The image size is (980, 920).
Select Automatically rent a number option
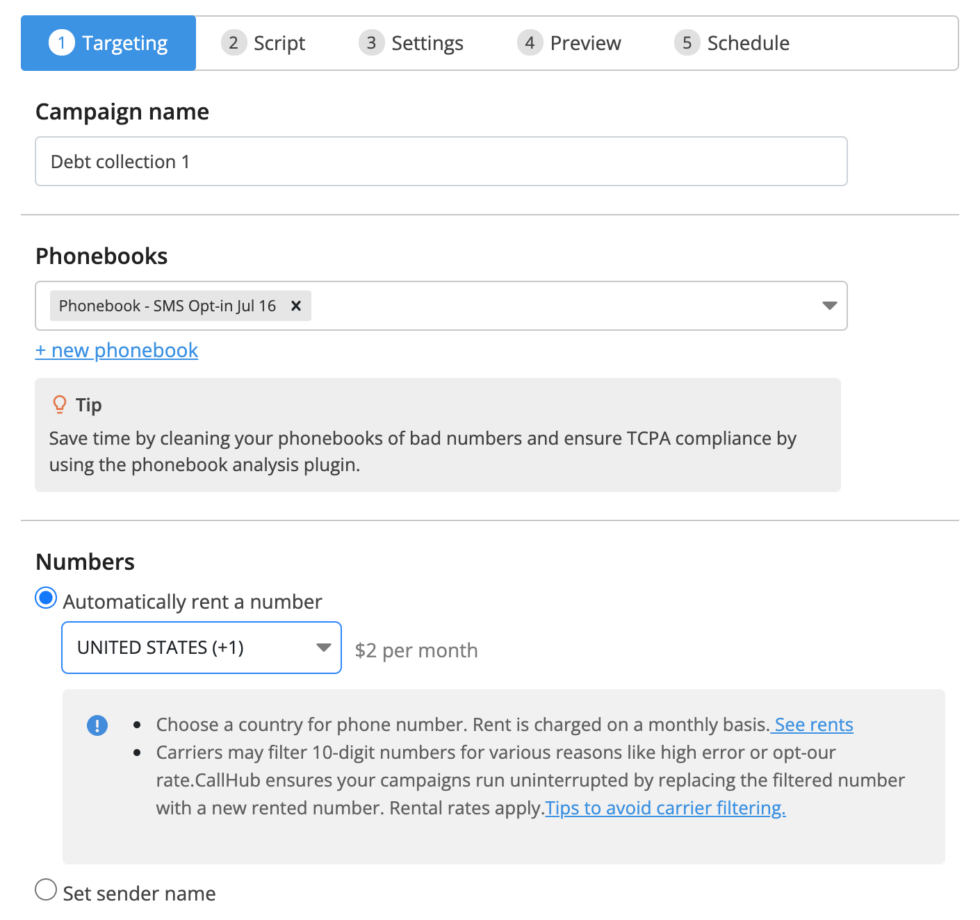(x=46, y=598)
